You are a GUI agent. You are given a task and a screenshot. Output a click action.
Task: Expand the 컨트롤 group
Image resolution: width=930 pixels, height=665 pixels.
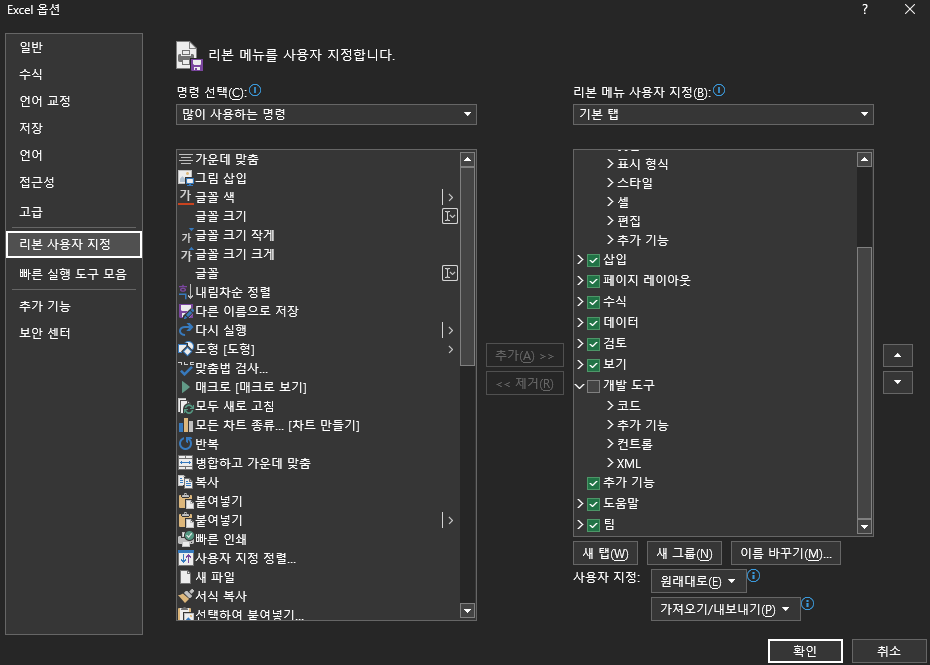point(610,444)
